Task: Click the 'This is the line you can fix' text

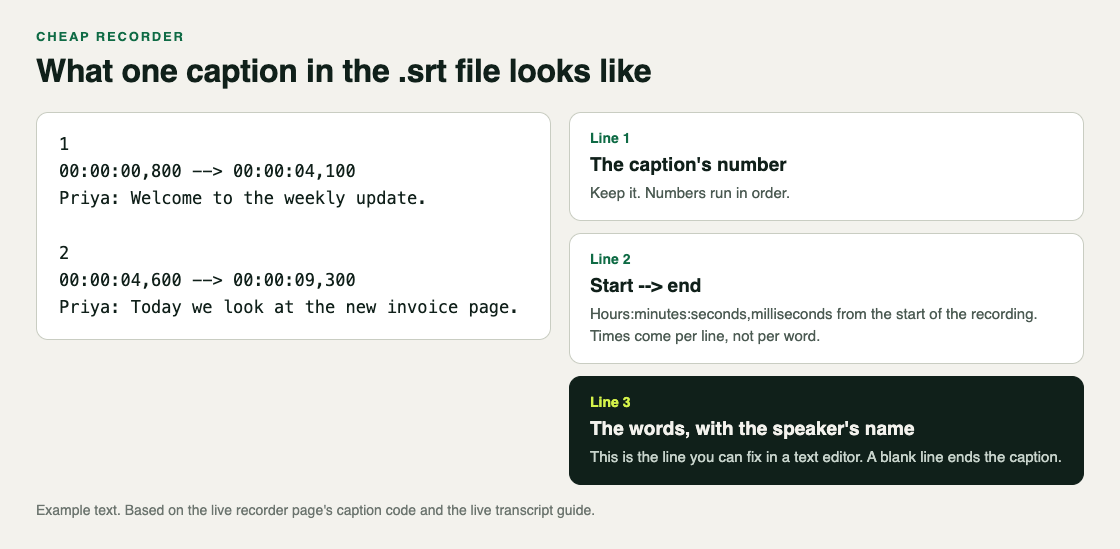Action: (826, 457)
